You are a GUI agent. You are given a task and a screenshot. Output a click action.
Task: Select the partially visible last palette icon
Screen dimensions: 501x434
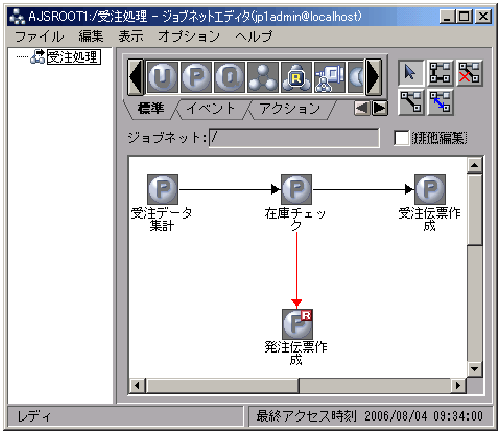point(356,77)
